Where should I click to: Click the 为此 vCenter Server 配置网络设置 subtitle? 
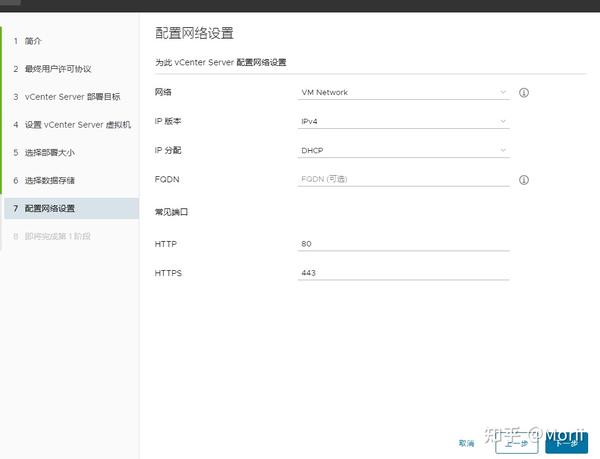(x=220, y=62)
